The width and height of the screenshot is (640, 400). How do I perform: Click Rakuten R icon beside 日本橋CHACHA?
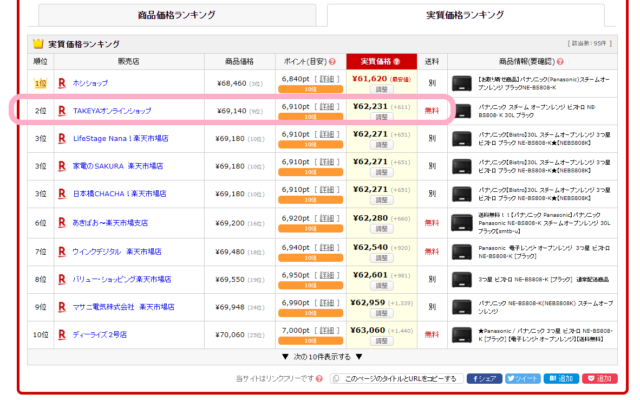point(62,194)
